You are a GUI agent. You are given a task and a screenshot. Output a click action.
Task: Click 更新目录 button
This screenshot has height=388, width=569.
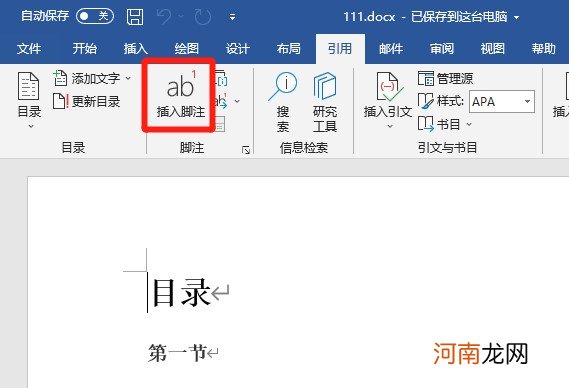coord(86,101)
